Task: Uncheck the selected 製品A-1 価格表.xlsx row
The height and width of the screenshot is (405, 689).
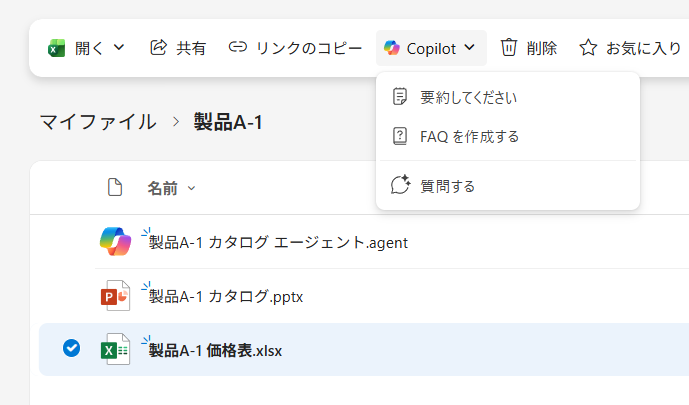Action: click(x=71, y=349)
